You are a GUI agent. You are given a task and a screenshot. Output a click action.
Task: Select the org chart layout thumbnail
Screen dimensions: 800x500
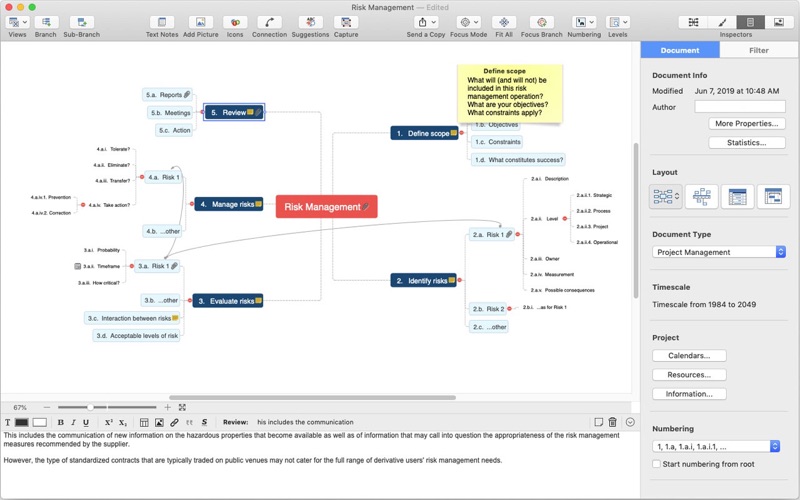[702, 197]
